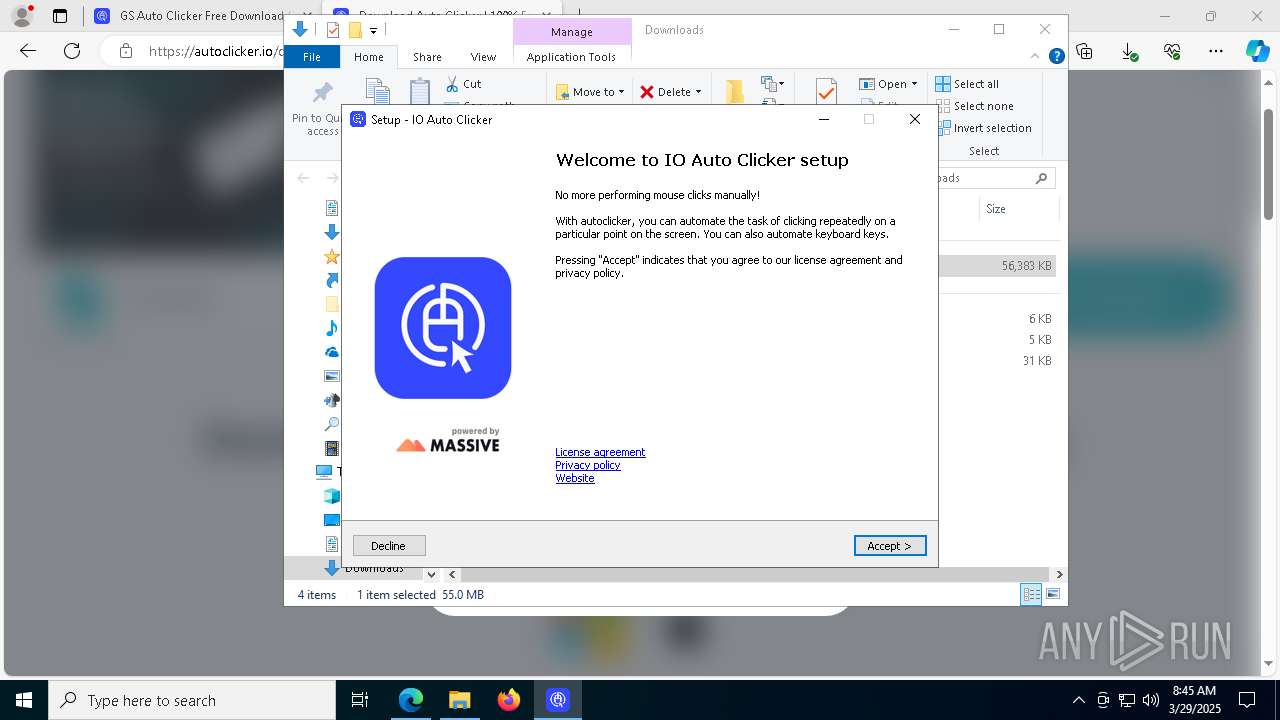This screenshot has width=1280, height=720.
Task: Open the GS Auto Clicker Free Download tab
Action: [190, 16]
